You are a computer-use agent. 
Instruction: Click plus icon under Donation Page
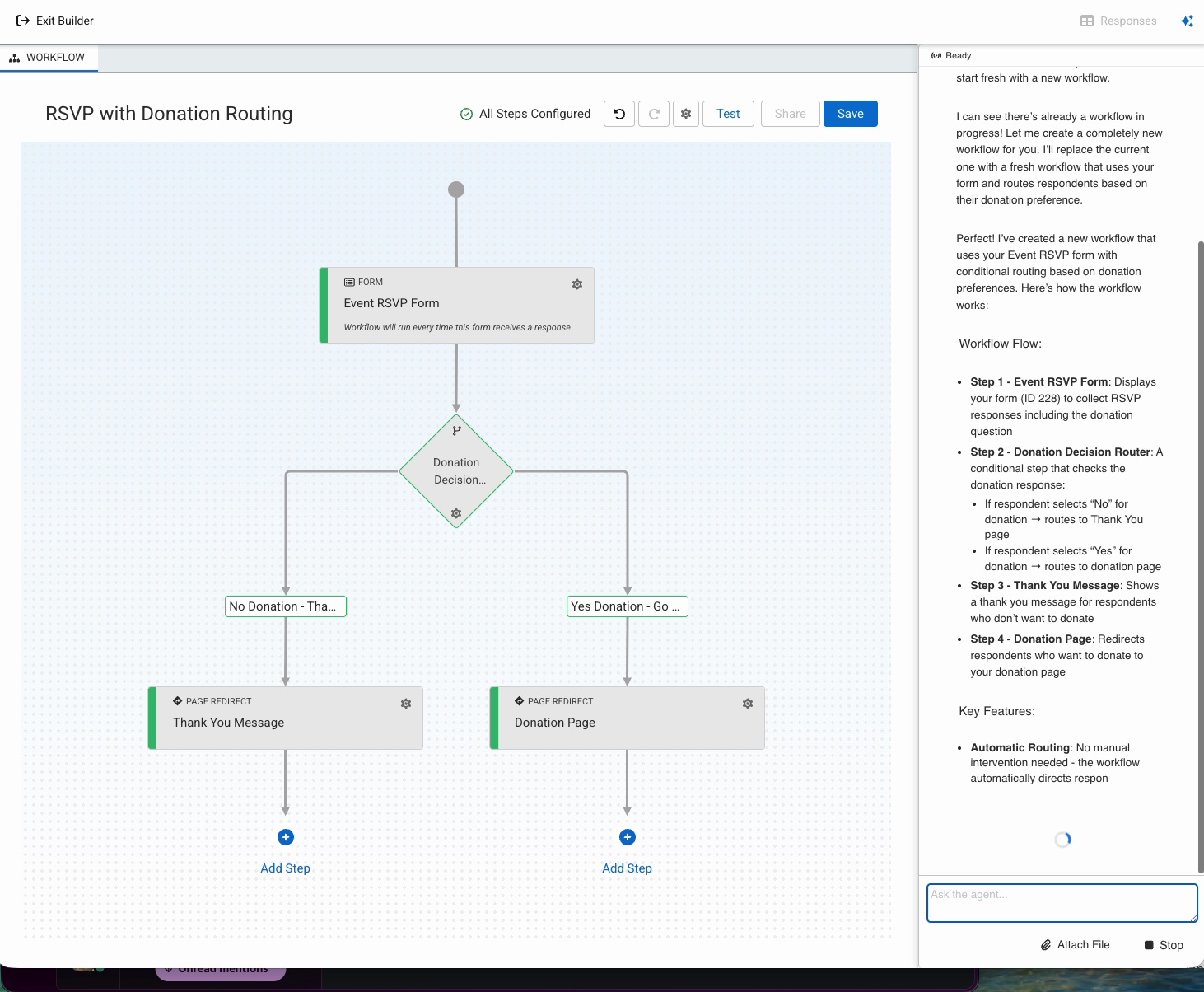coord(628,837)
